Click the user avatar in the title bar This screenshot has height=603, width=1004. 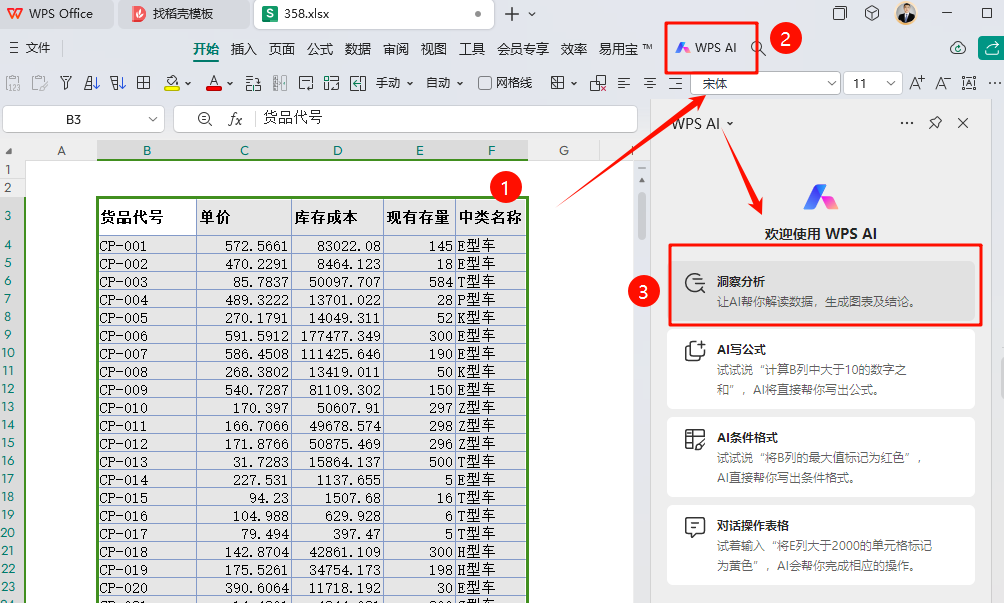click(x=905, y=13)
